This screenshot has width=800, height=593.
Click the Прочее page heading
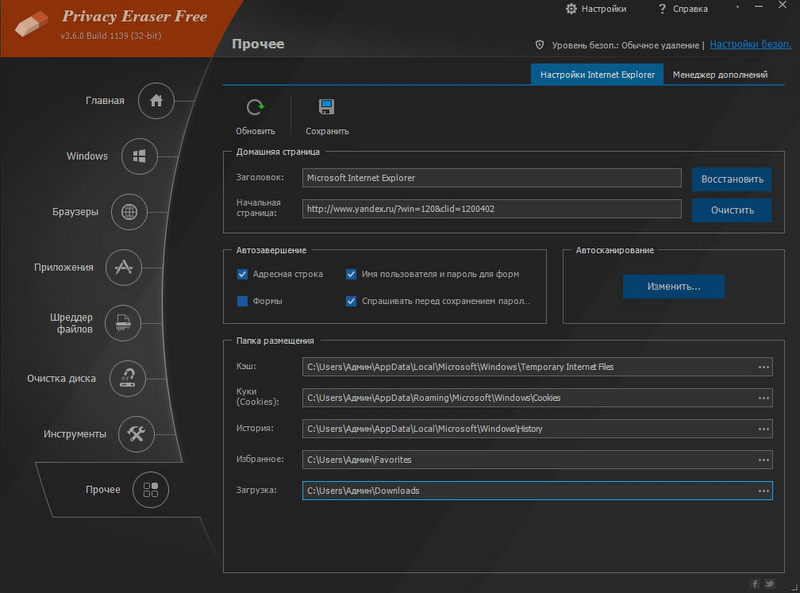258,44
